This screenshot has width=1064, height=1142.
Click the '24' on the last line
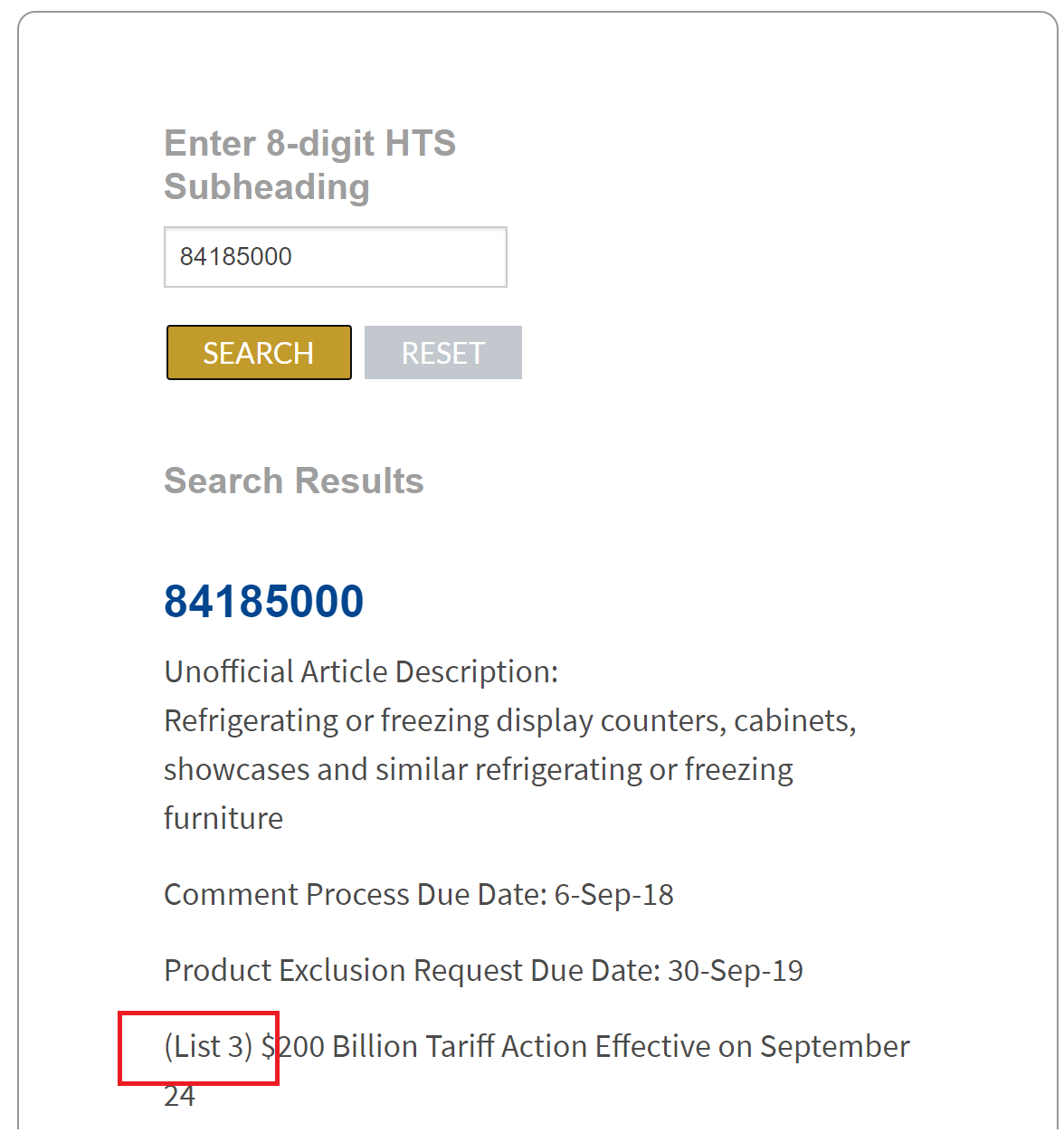tap(179, 1096)
